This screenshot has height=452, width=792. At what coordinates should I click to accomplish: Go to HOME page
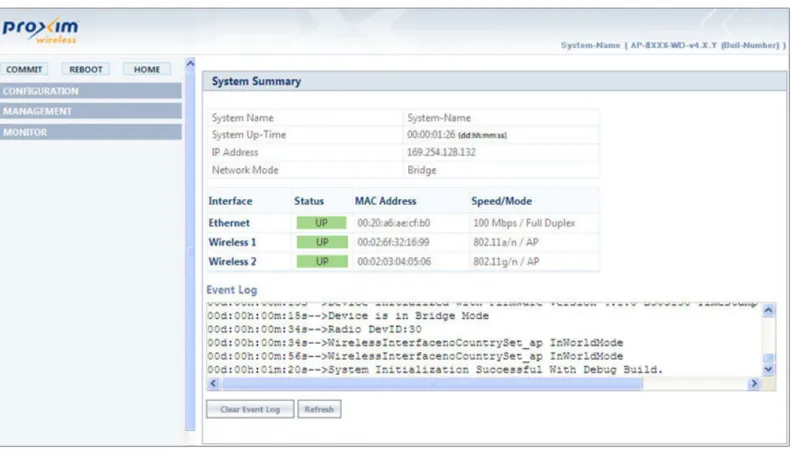tap(146, 69)
